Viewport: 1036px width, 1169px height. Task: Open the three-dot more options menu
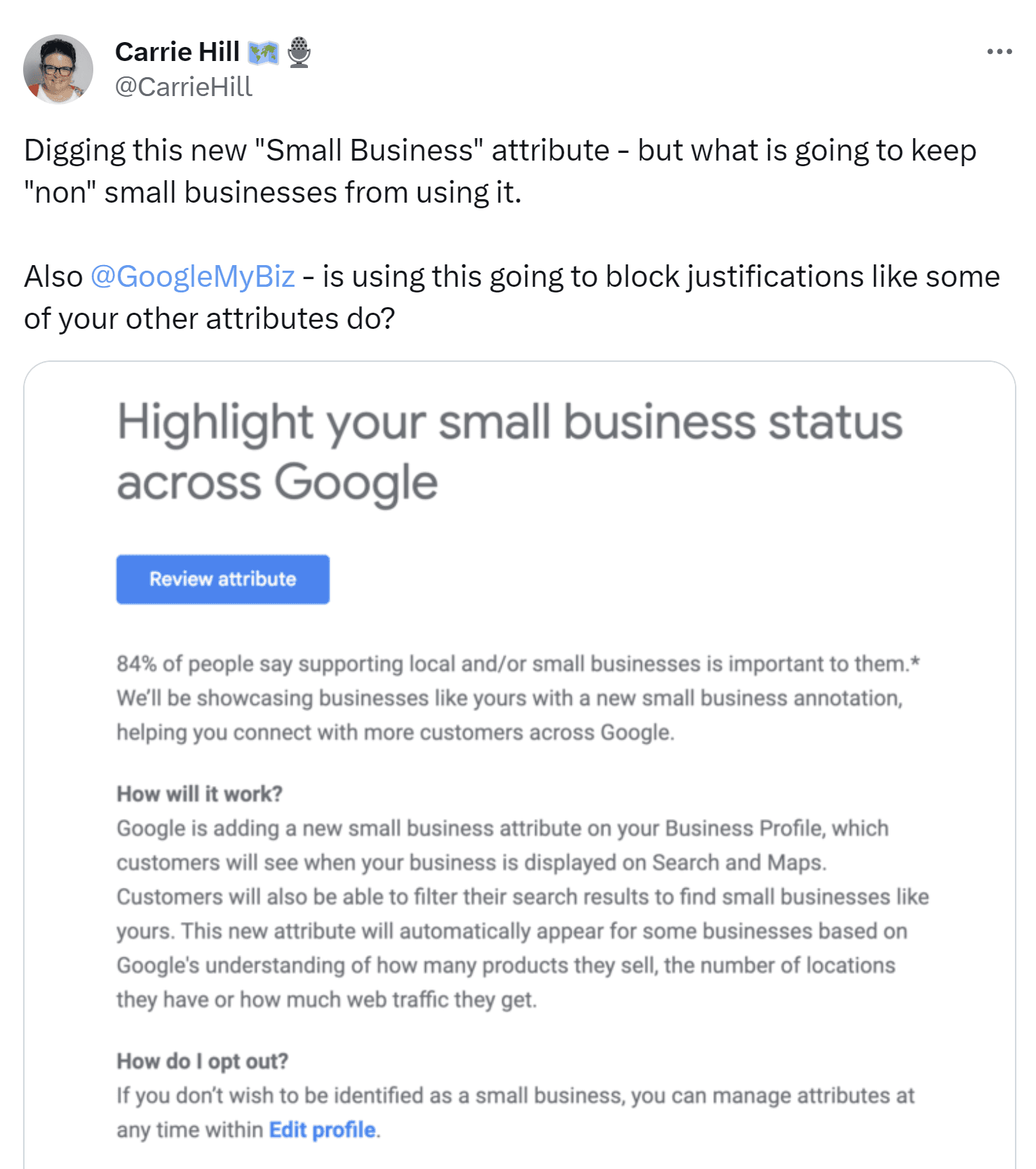pyautogui.click(x=999, y=52)
